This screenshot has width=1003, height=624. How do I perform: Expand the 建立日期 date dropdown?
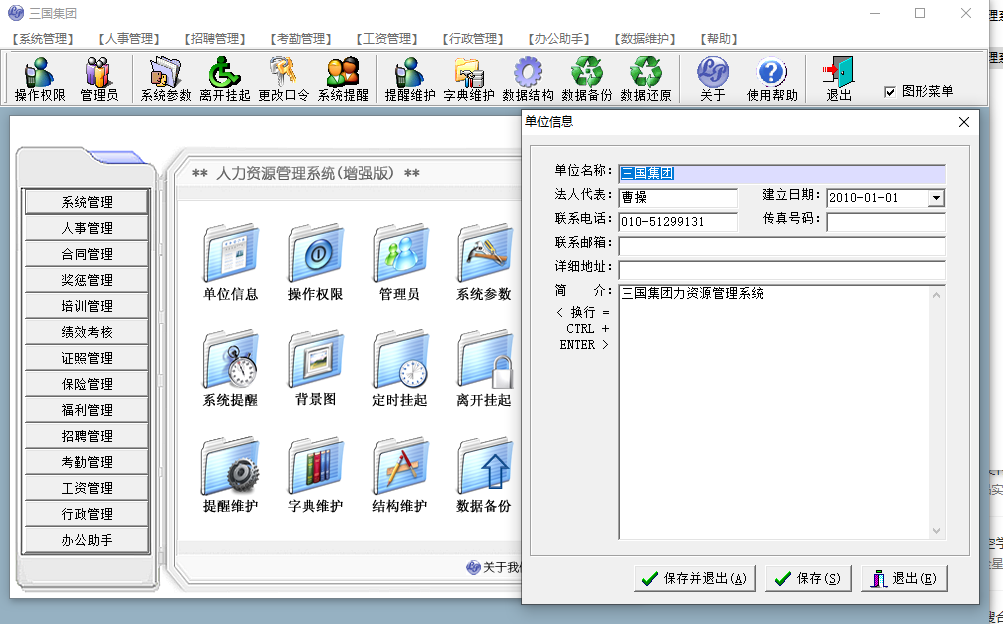pos(936,198)
